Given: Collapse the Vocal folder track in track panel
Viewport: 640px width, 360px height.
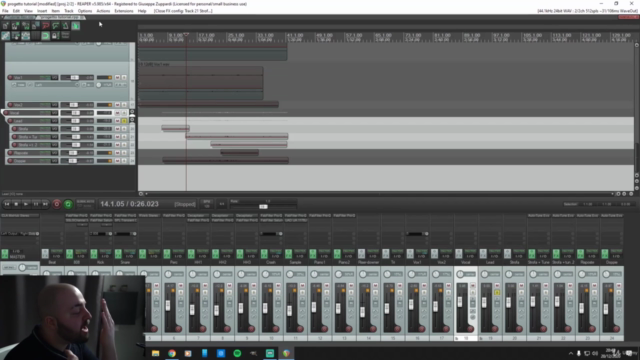Looking at the screenshot, I should pyautogui.click(x=132, y=112).
